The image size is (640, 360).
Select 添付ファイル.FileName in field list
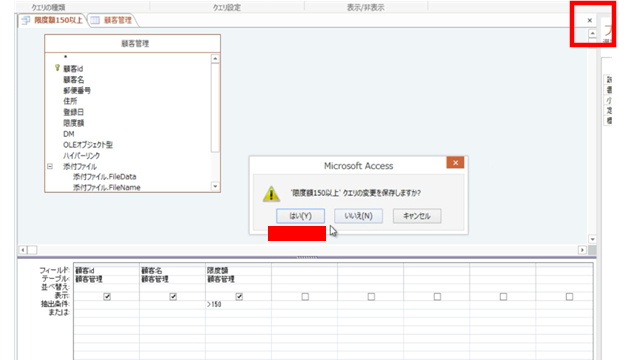tap(107, 187)
